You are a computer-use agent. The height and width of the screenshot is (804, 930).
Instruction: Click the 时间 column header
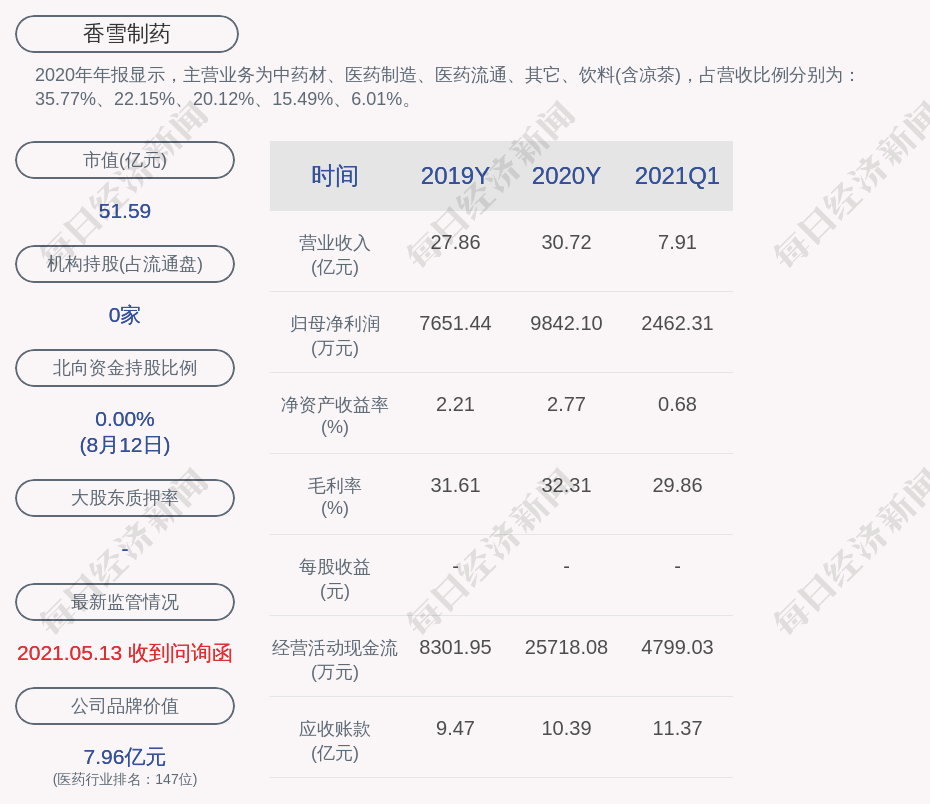[x=335, y=176]
